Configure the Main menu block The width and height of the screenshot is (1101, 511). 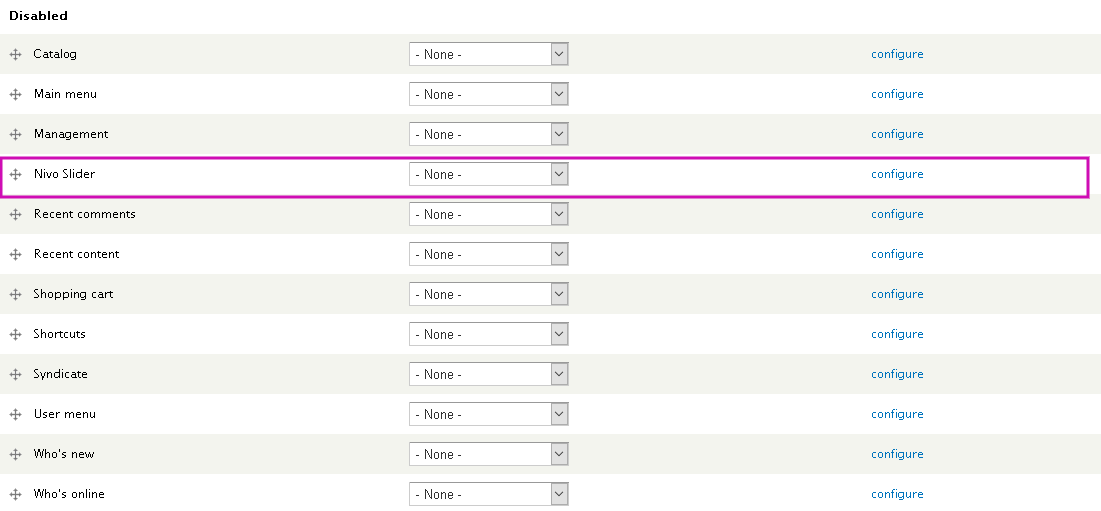click(x=897, y=94)
